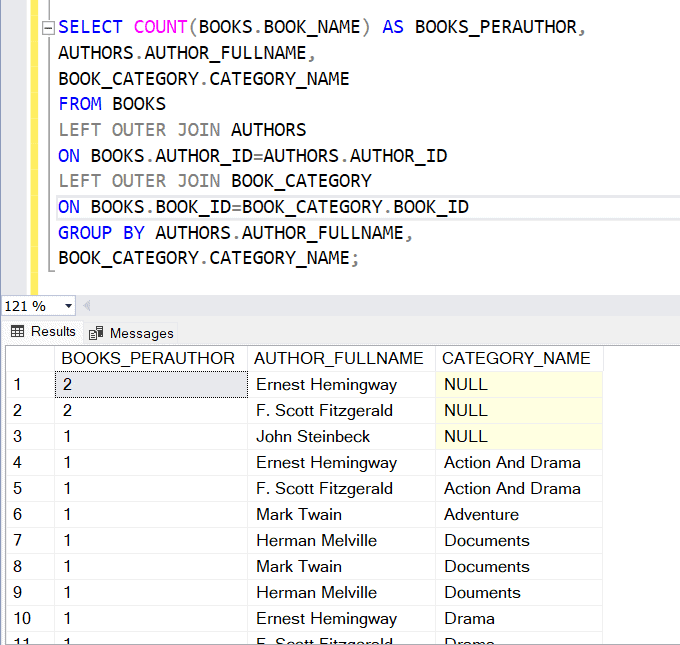Select row number 1 header
This screenshot has width=680, height=645.
point(30,384)
